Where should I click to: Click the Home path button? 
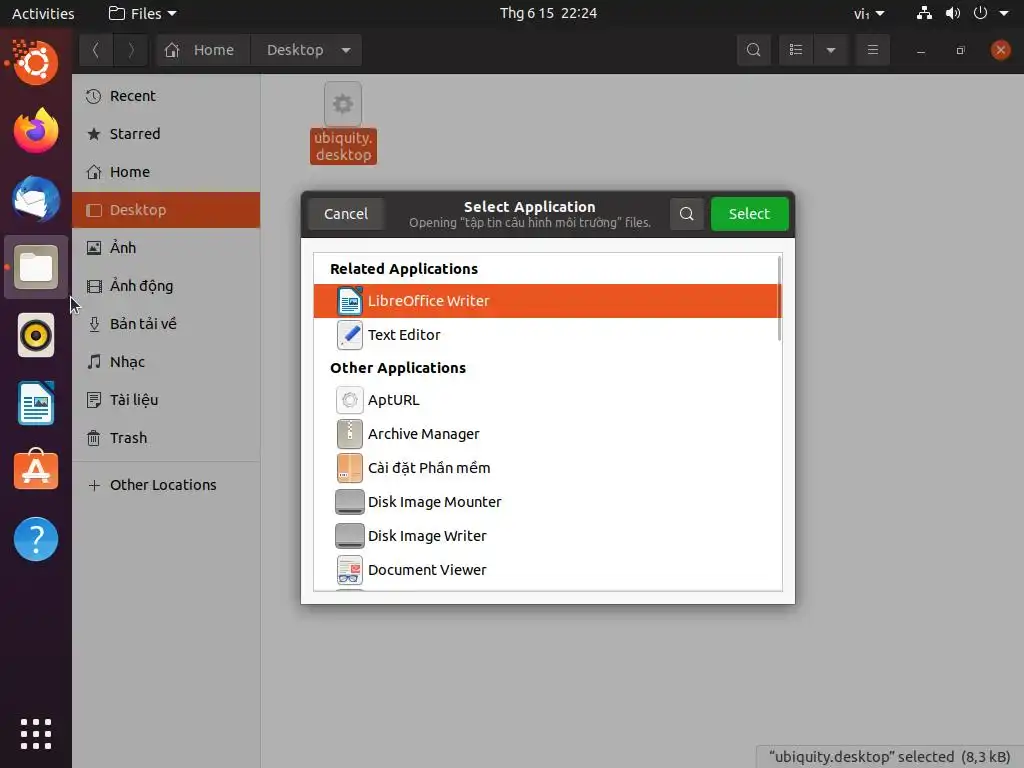point(203,50)
